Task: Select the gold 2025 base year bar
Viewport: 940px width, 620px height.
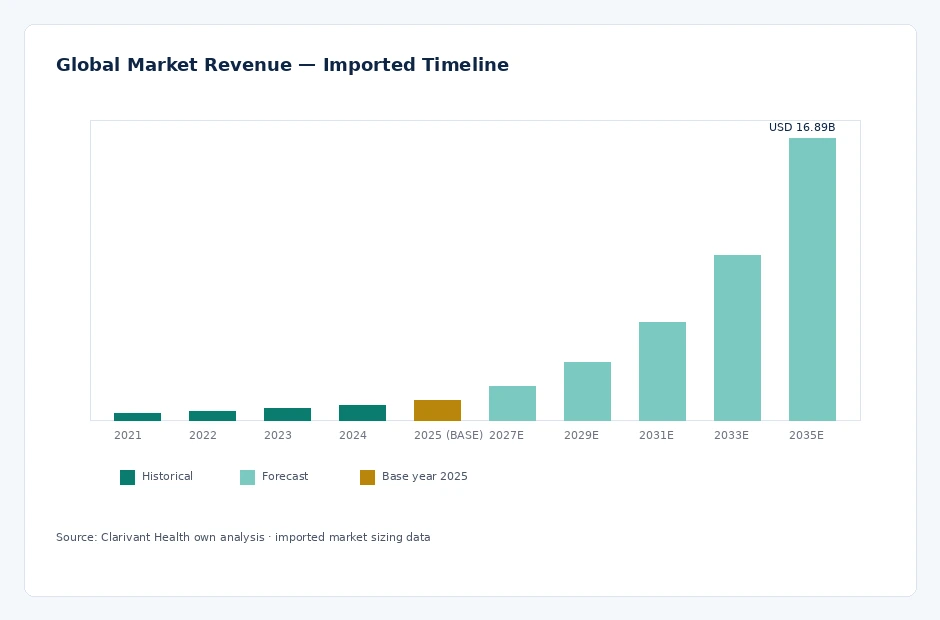Action: click(x=437, y=410)
